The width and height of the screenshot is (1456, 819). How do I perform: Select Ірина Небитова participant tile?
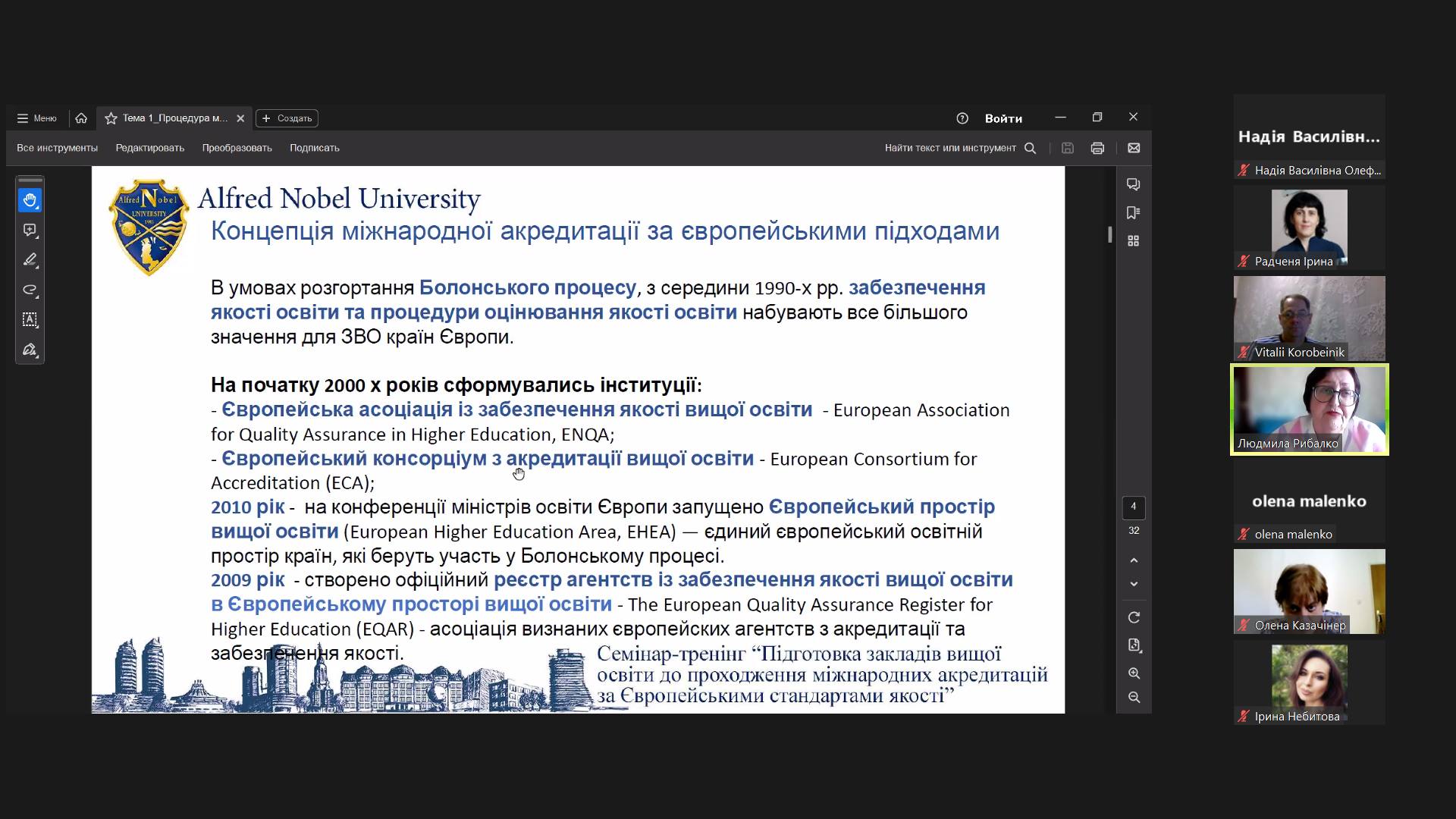pyautogui.click(x=1309, y=682)
